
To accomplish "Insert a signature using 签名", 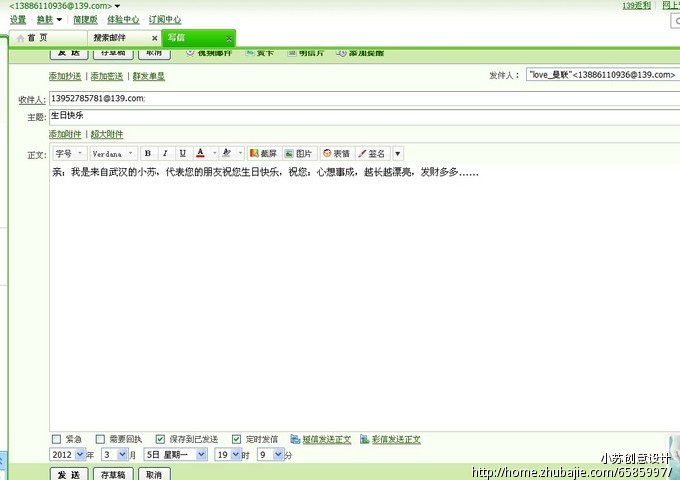I will pyautogui.click(x=371, y=154).
